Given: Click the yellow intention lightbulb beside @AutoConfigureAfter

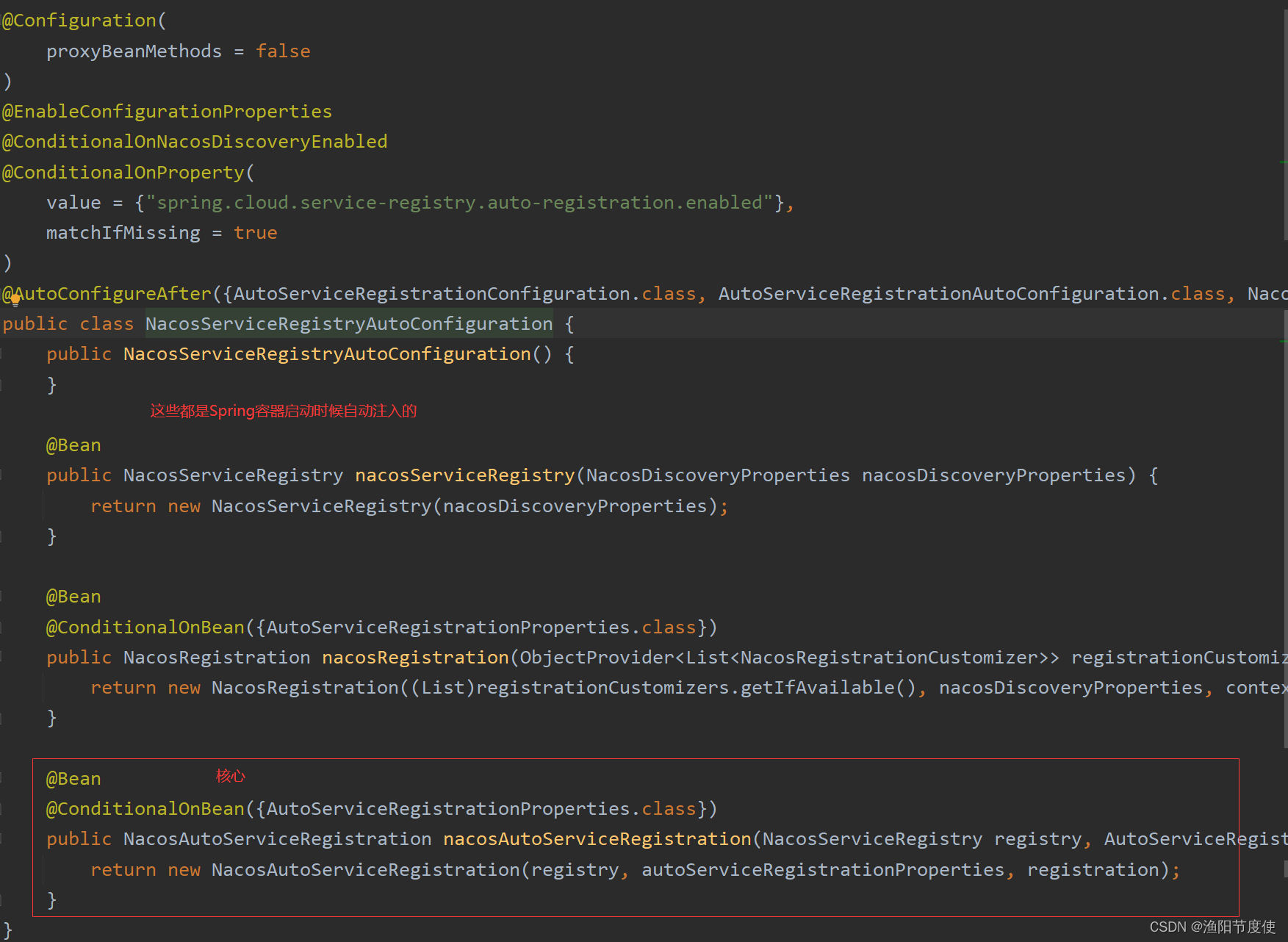Looking at the screenshot, I should tap(15, 299).
